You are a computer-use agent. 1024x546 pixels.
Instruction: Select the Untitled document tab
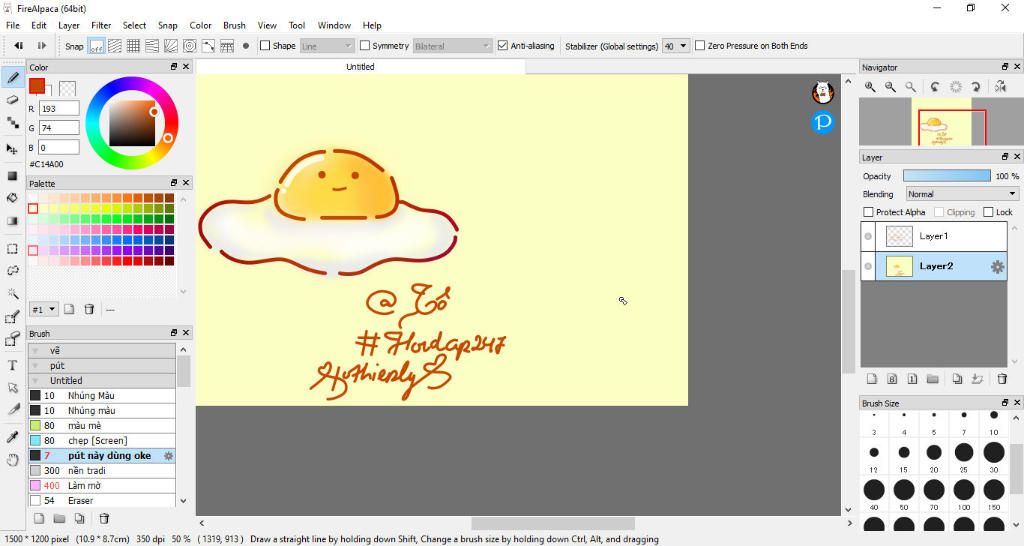click(360, 67)
